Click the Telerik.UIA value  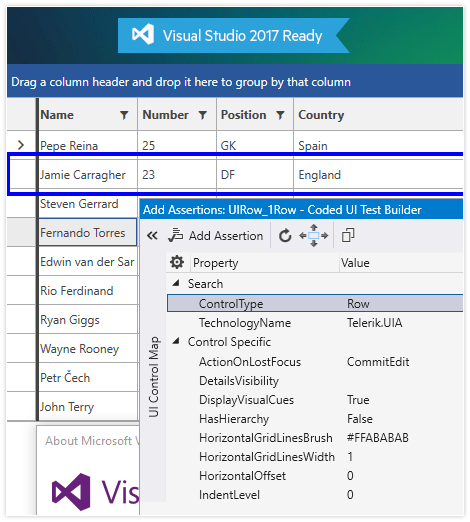coord(375,323)
